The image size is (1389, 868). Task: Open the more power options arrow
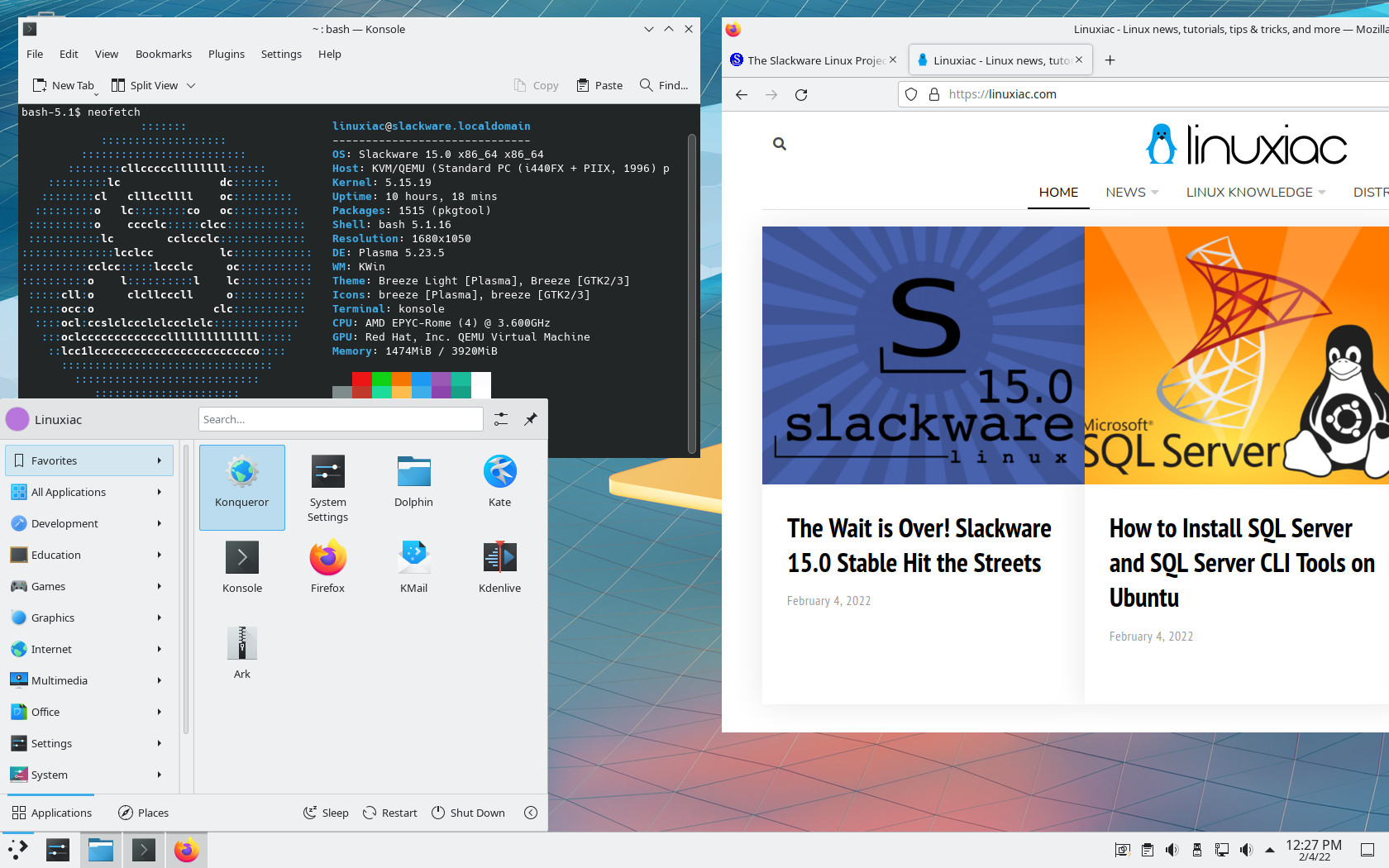(x=531, y=813)
